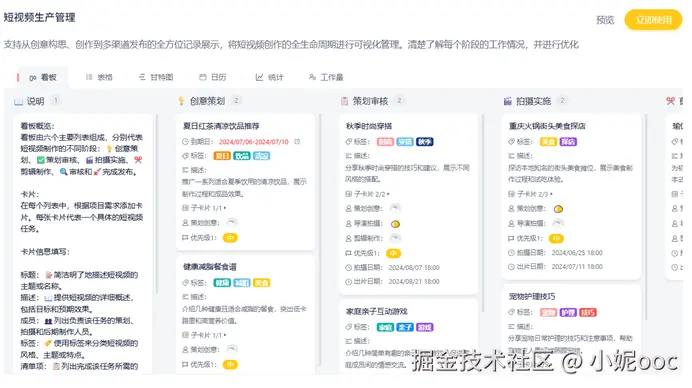Click the clock icon beside 到期日
The width and height of the screenshot is (692, 388).
click(x=185, y=142)
